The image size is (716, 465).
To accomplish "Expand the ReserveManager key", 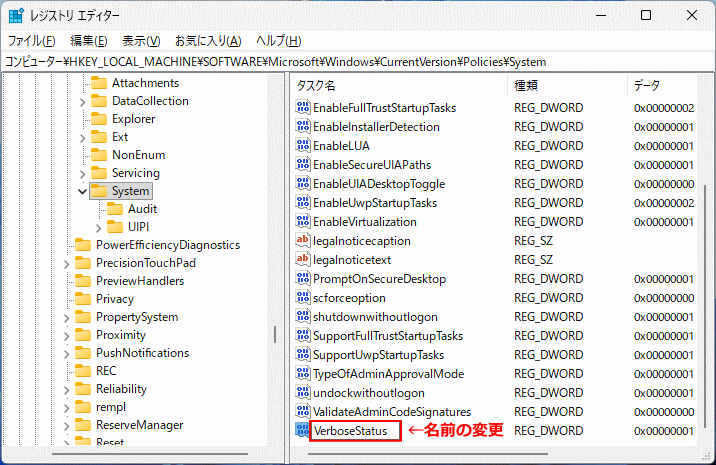I will coord(67,426).
